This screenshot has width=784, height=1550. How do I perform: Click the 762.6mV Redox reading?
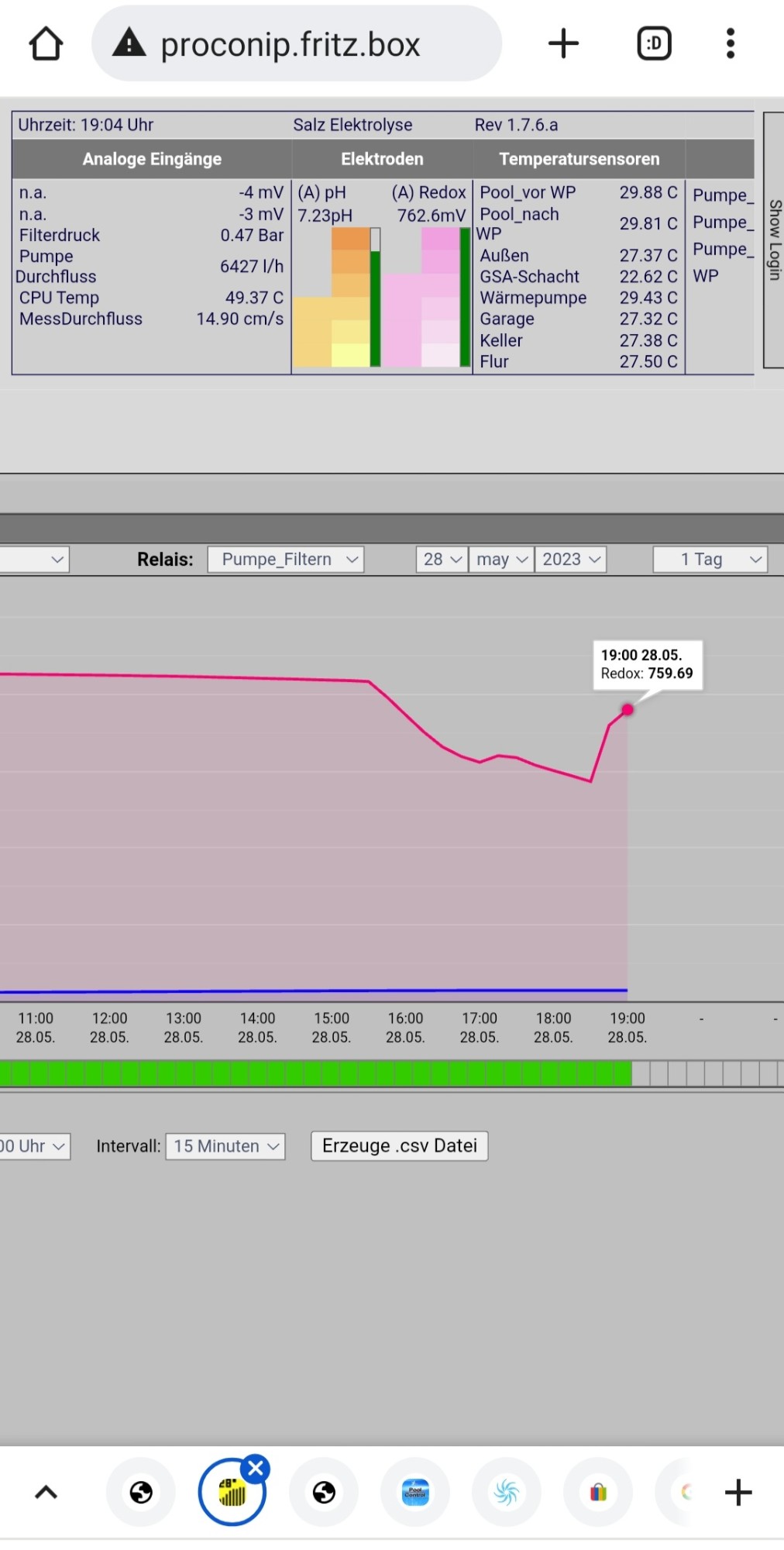(432, 215)
